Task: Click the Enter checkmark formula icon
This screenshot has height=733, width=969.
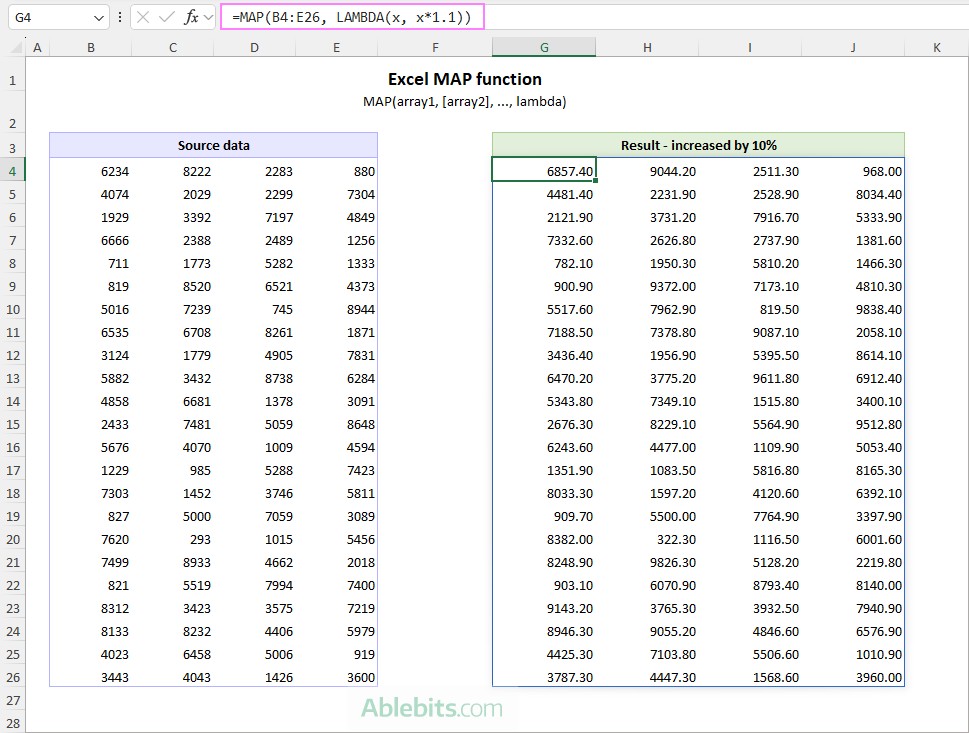Action: [166, 17]
